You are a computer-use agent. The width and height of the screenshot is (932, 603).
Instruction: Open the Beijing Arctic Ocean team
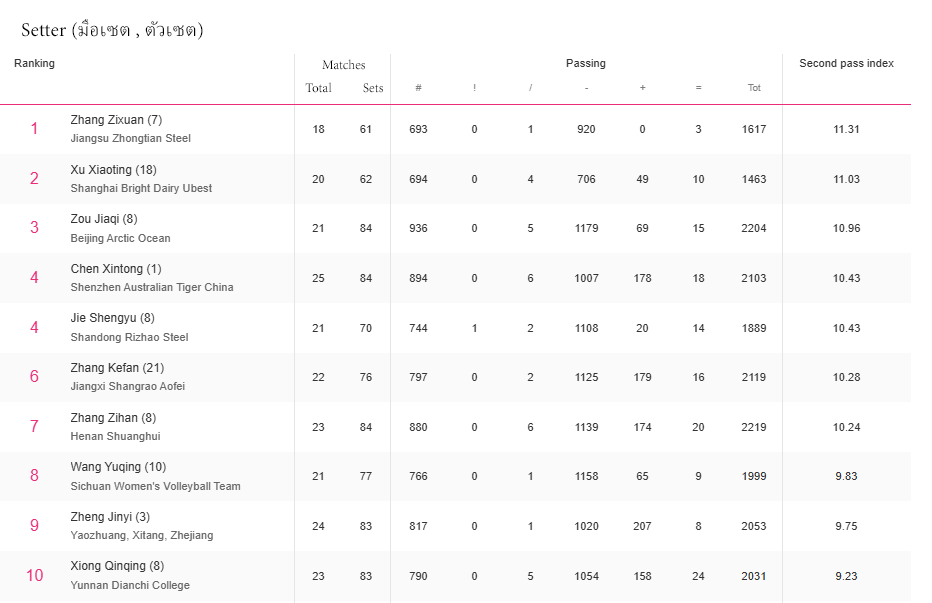120,238
